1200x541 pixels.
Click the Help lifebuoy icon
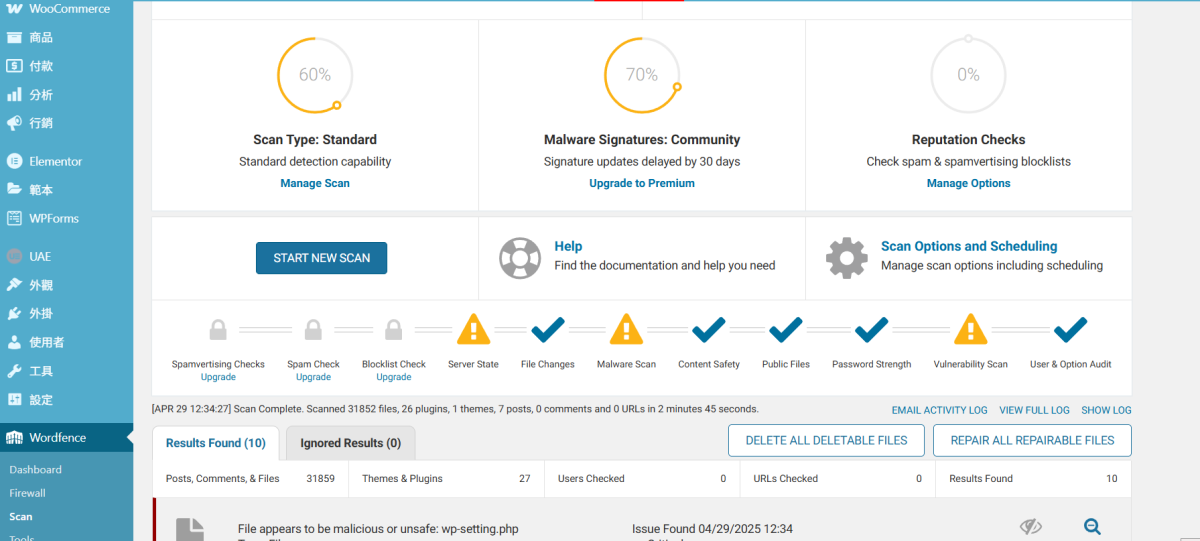point(520,257)
